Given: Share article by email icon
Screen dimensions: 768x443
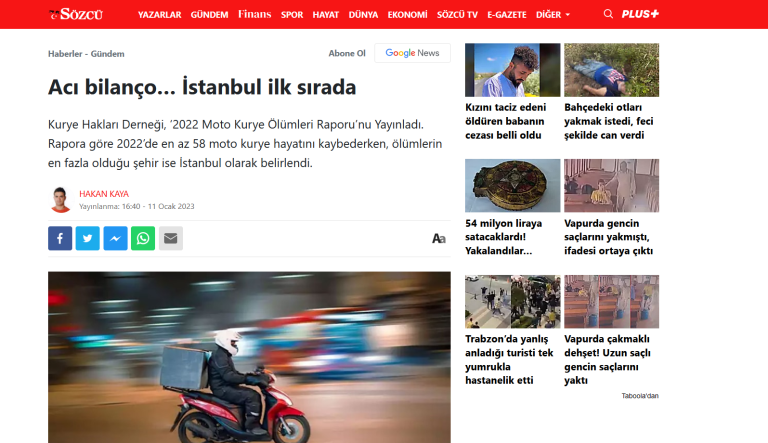Looking at the screenshot, I should [170, 238].
